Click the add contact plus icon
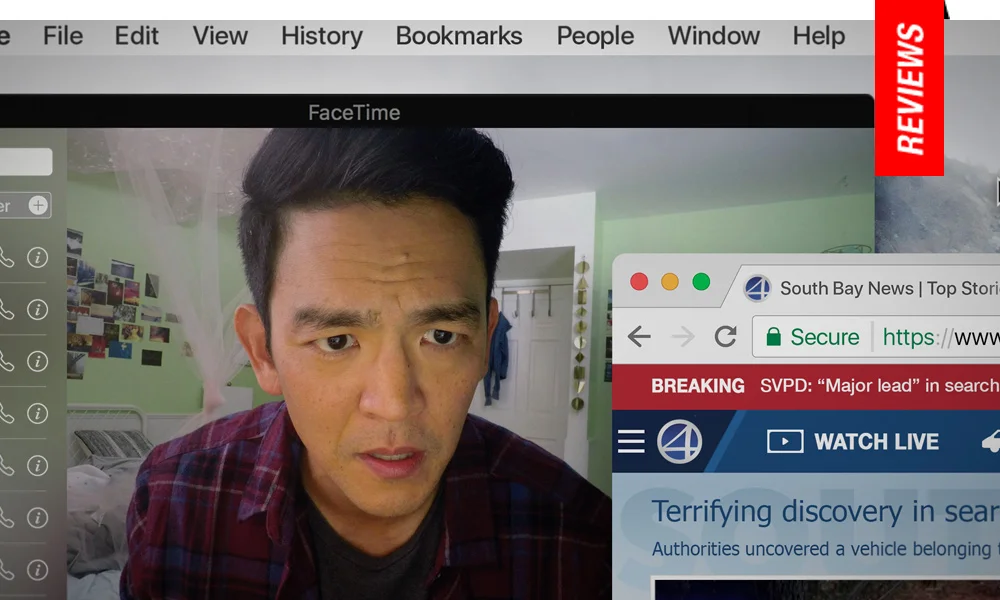This screenshot has height=600, width=1000. (x=37, y=205)
